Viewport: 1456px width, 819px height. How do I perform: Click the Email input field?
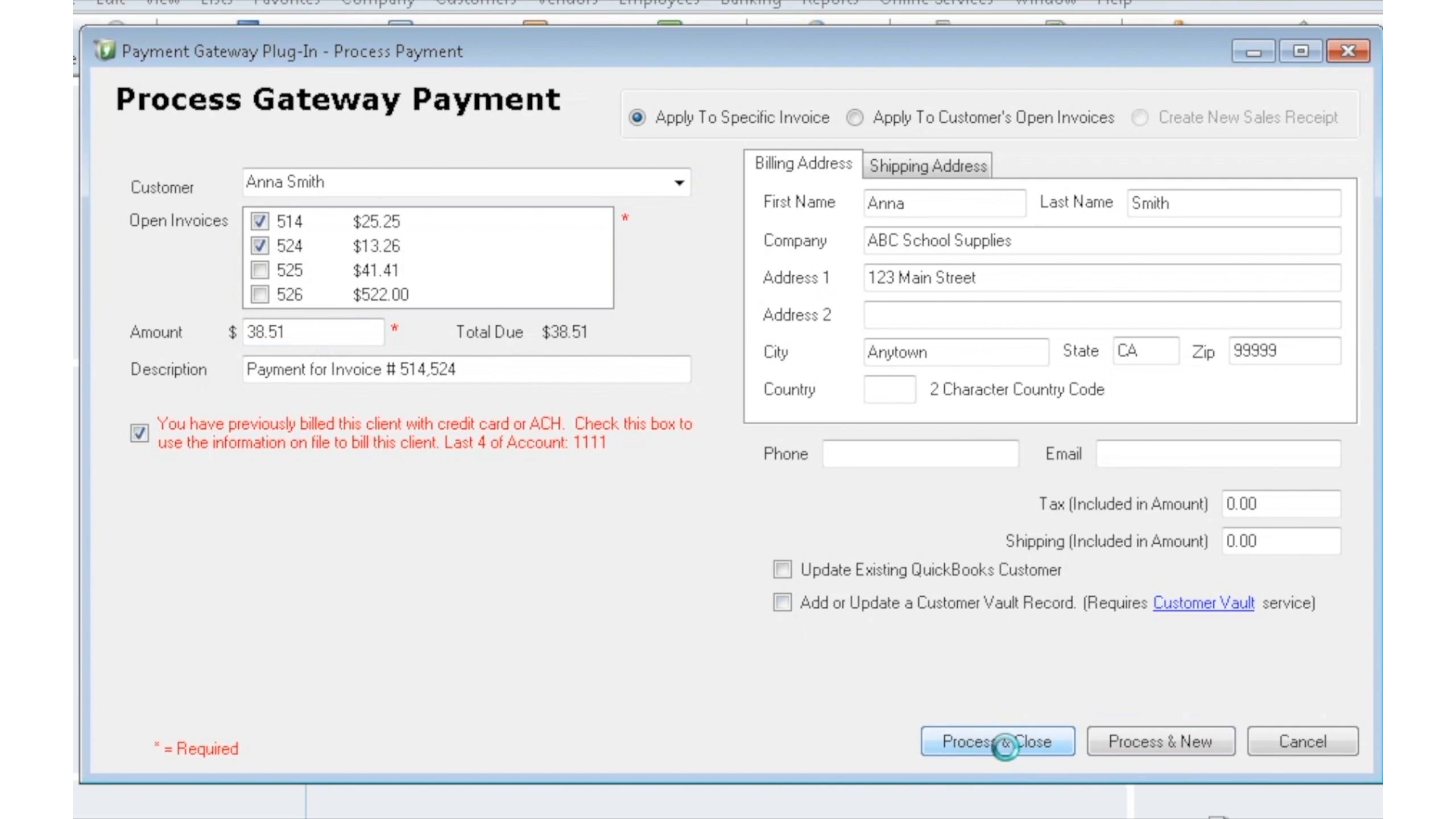pyautogui.click(x=1218, y=454)
